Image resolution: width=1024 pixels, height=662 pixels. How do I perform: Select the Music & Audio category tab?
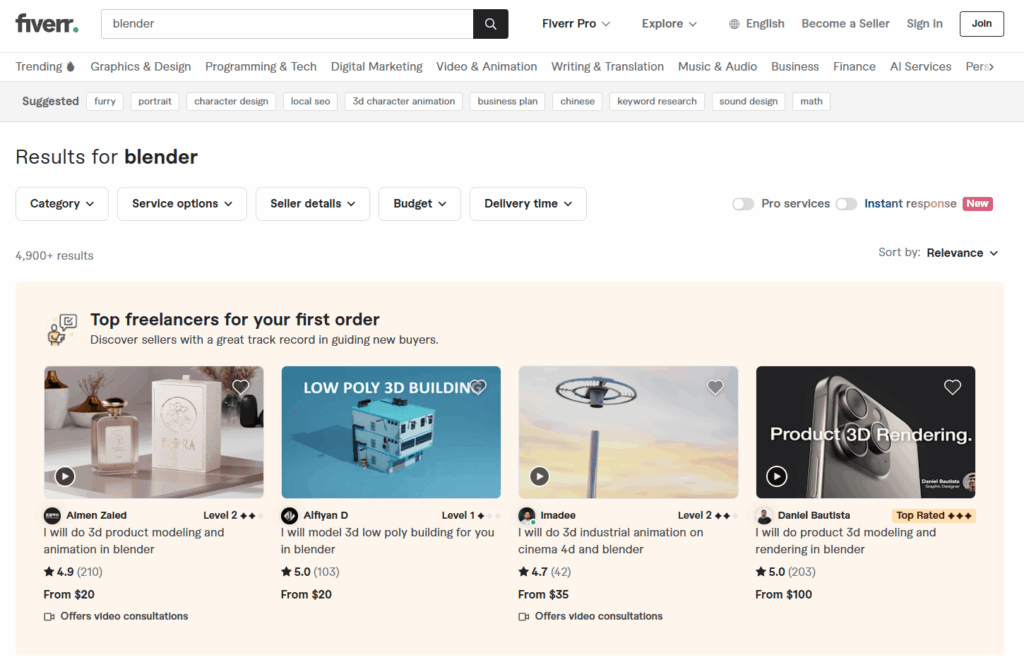[717, 66]
